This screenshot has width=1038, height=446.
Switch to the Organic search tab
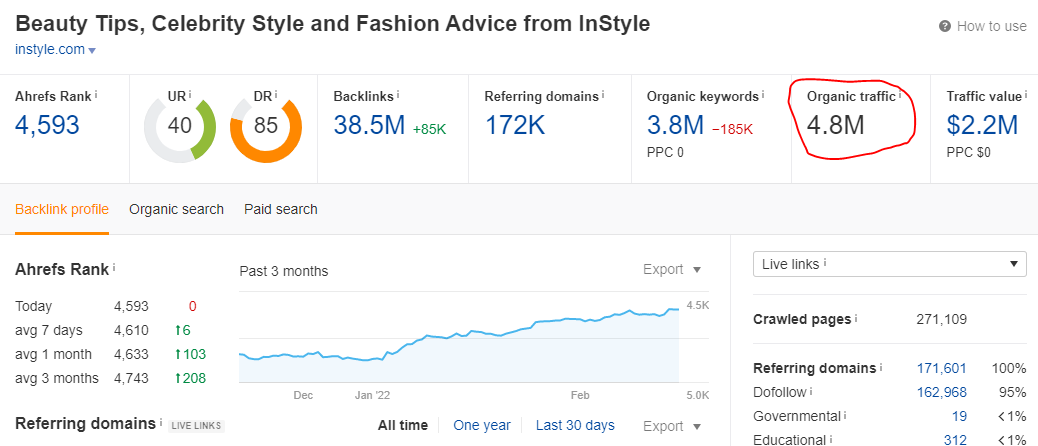[x=176, y=209]
